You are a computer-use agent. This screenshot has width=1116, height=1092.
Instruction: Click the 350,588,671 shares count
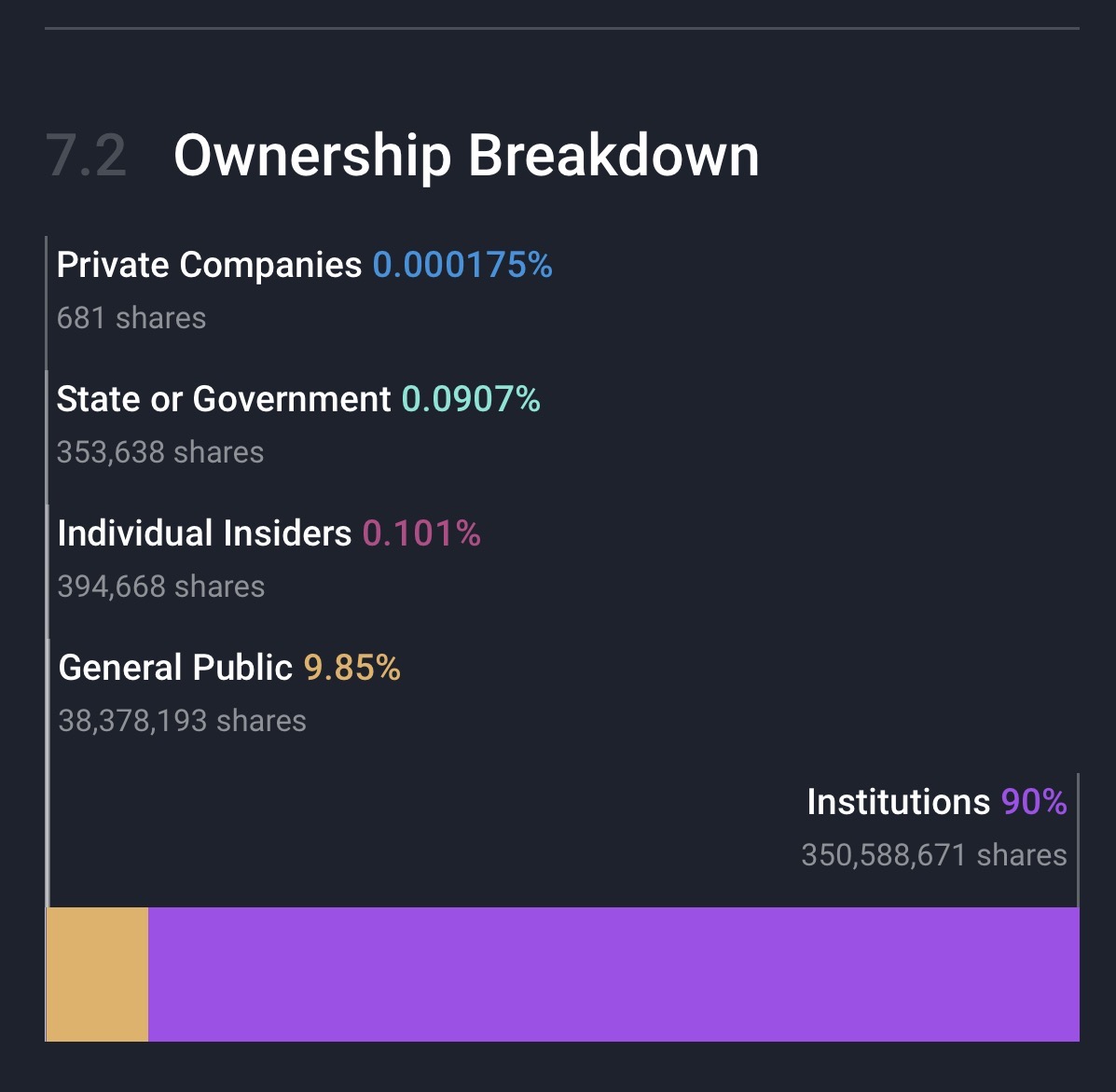tap(934, 855)
